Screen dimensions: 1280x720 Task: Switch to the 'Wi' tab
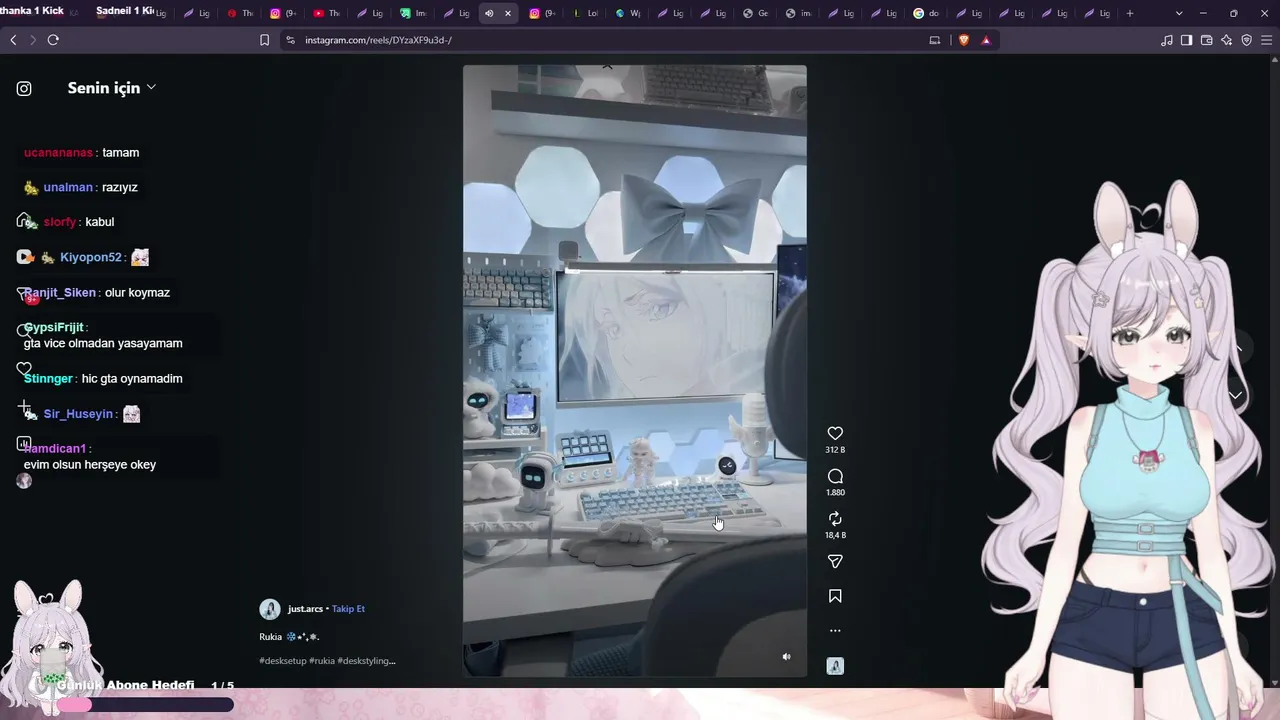[x=628, y=13]
